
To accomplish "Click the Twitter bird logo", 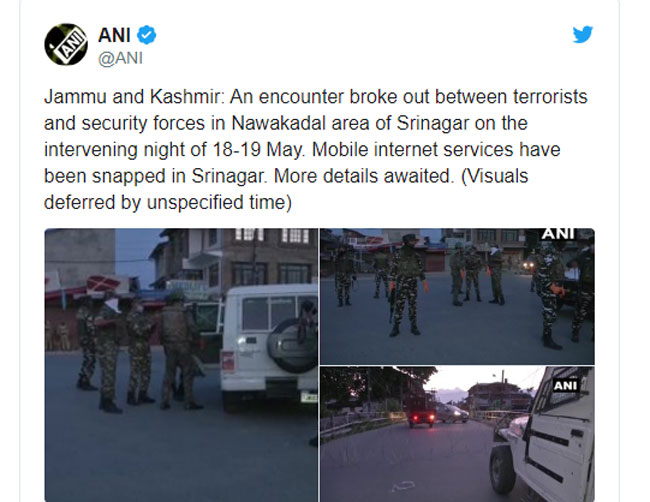I will coord(583,34).
